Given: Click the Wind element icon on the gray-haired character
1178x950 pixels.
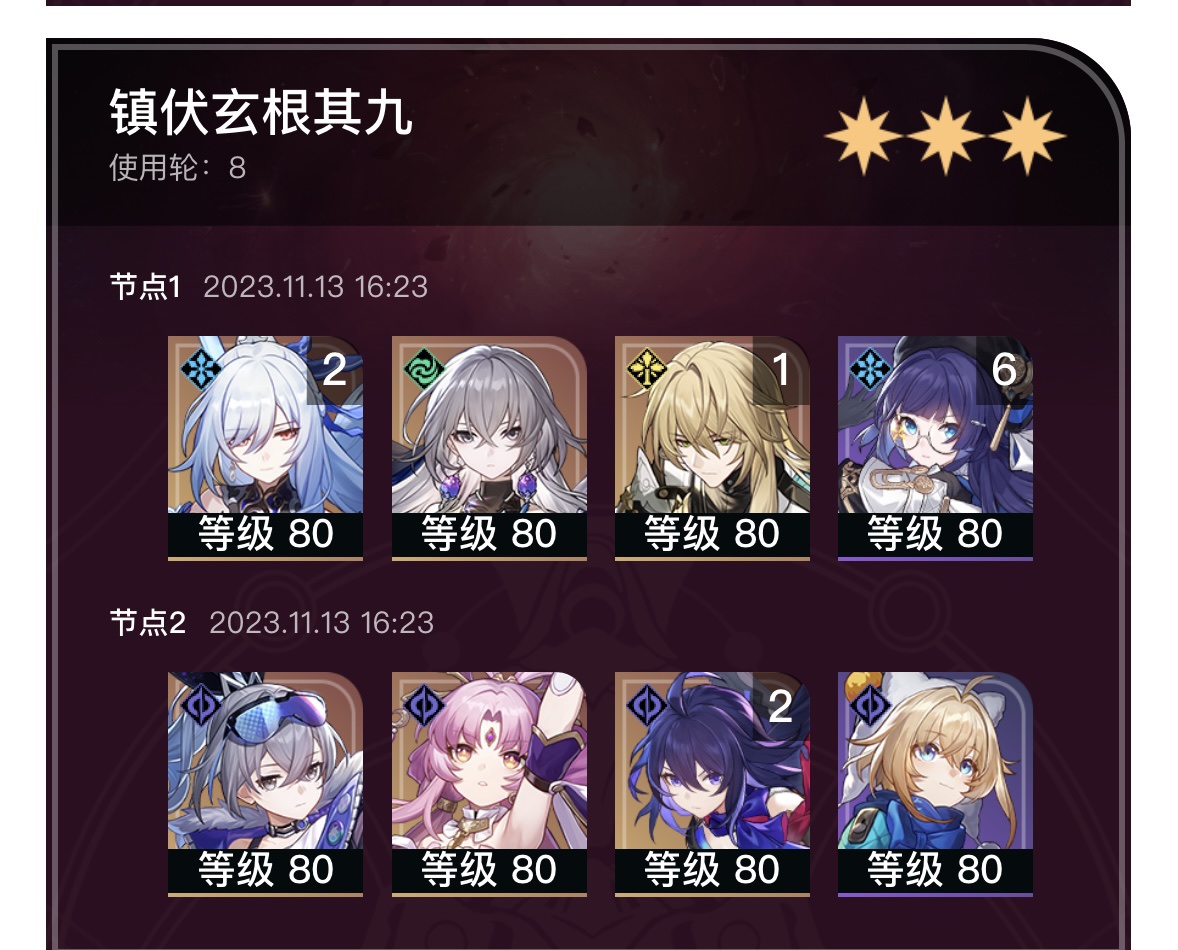Looking at the screenshot, I should click(424, 369).
